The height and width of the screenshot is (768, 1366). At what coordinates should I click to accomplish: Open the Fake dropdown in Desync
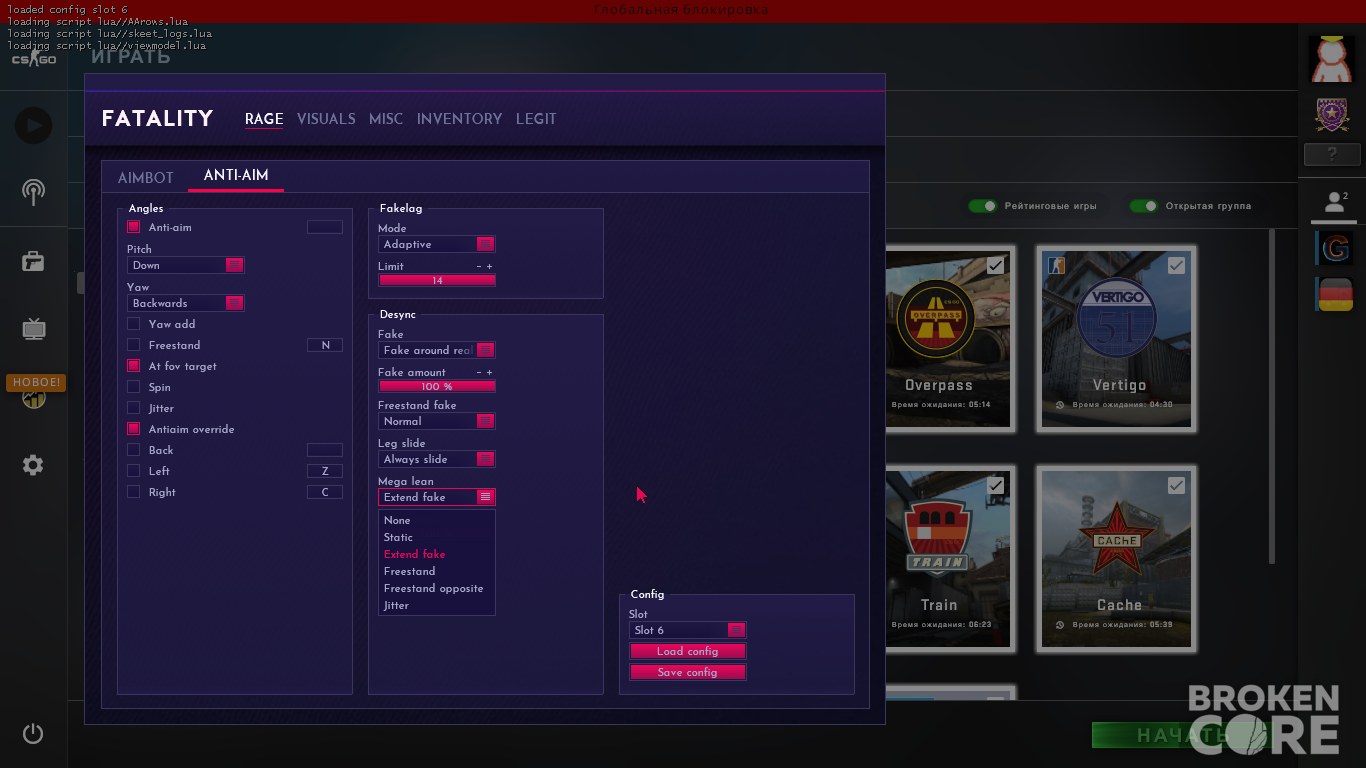(x=437, y=350)
